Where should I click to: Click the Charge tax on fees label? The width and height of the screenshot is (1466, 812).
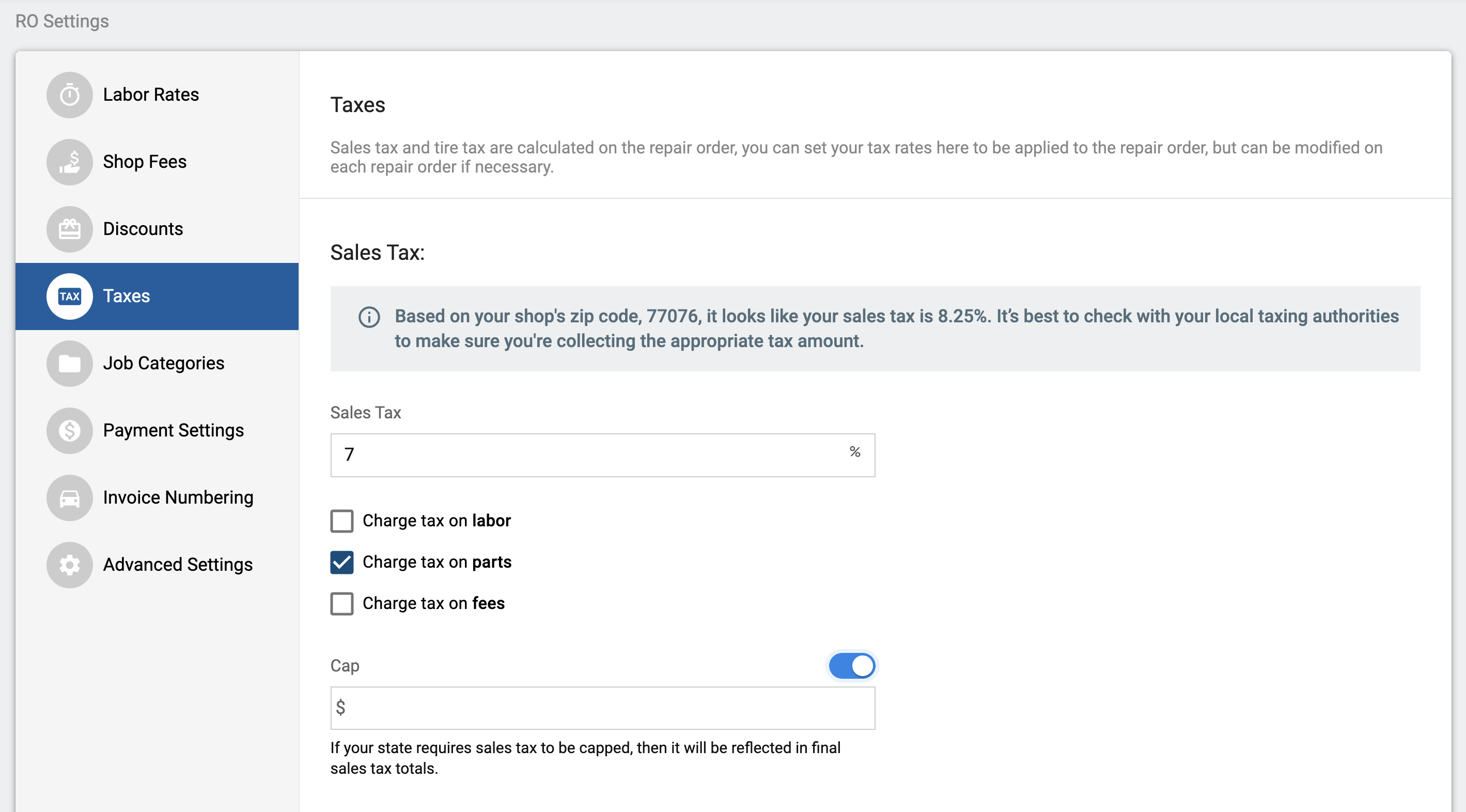[x=433, y=603]
